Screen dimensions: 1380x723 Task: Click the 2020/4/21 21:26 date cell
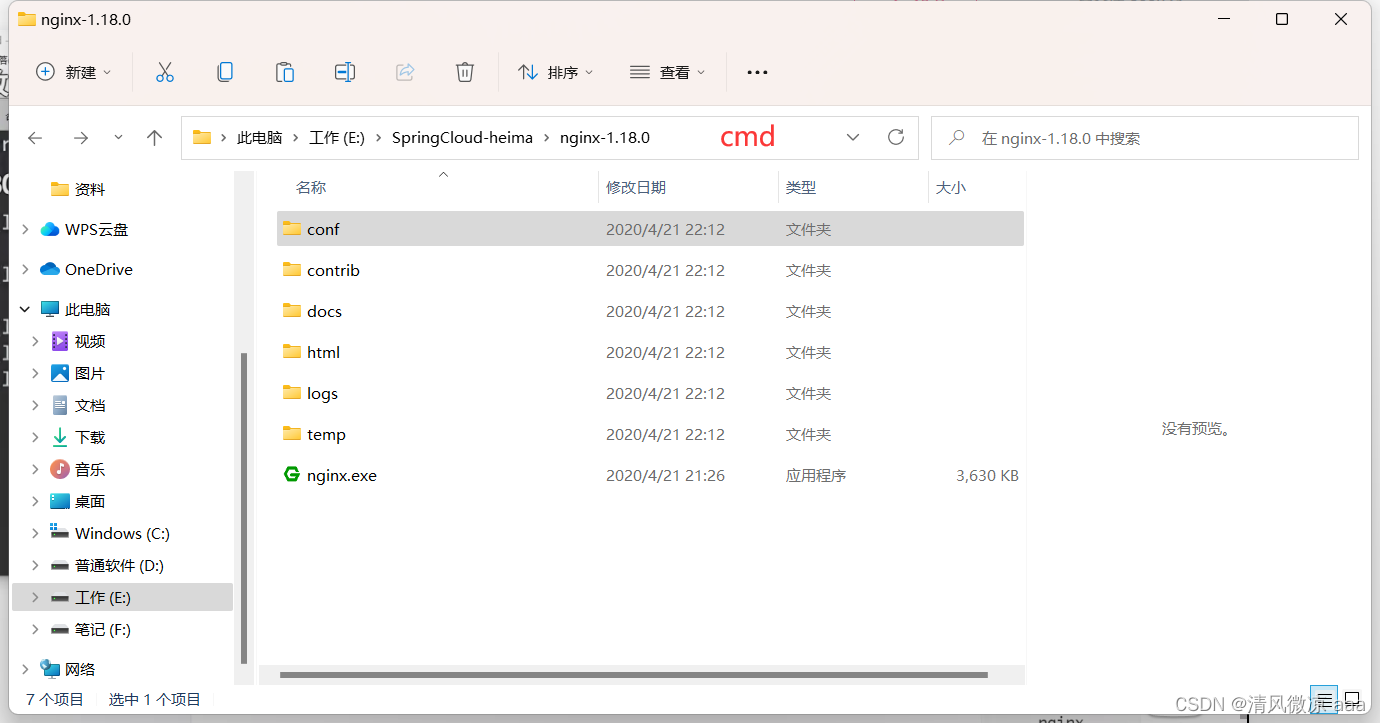click(665, 476)
